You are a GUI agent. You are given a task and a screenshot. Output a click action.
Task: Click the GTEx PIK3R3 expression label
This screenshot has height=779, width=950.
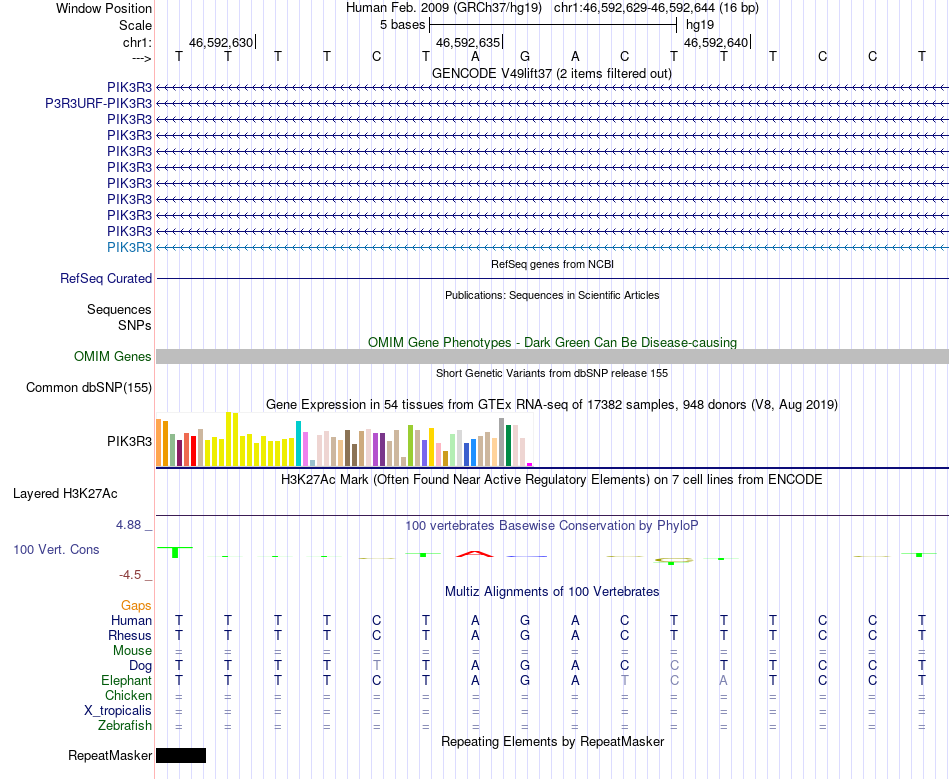(130, 442)
